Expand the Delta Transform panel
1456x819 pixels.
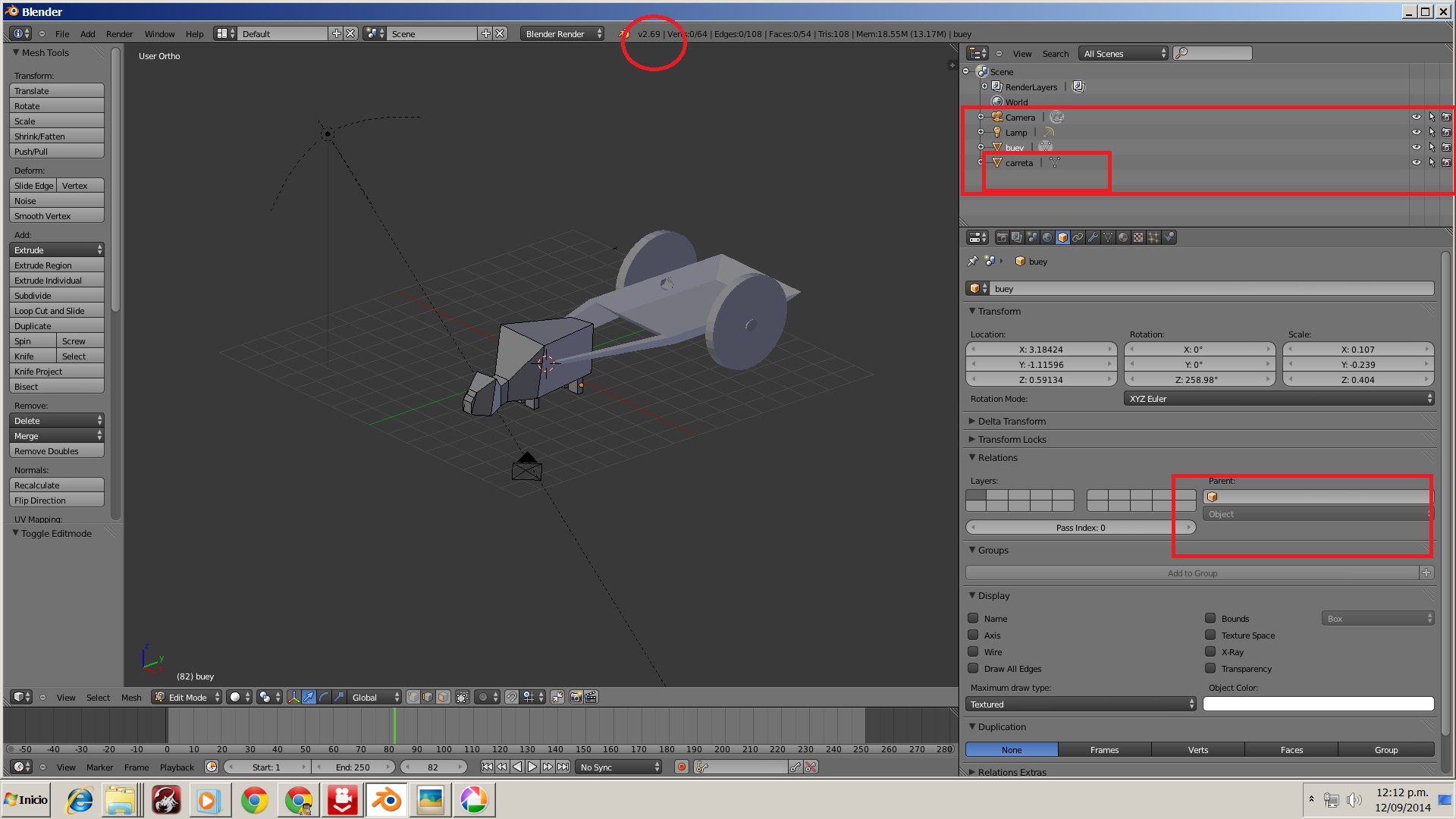tap(1012, 421)
